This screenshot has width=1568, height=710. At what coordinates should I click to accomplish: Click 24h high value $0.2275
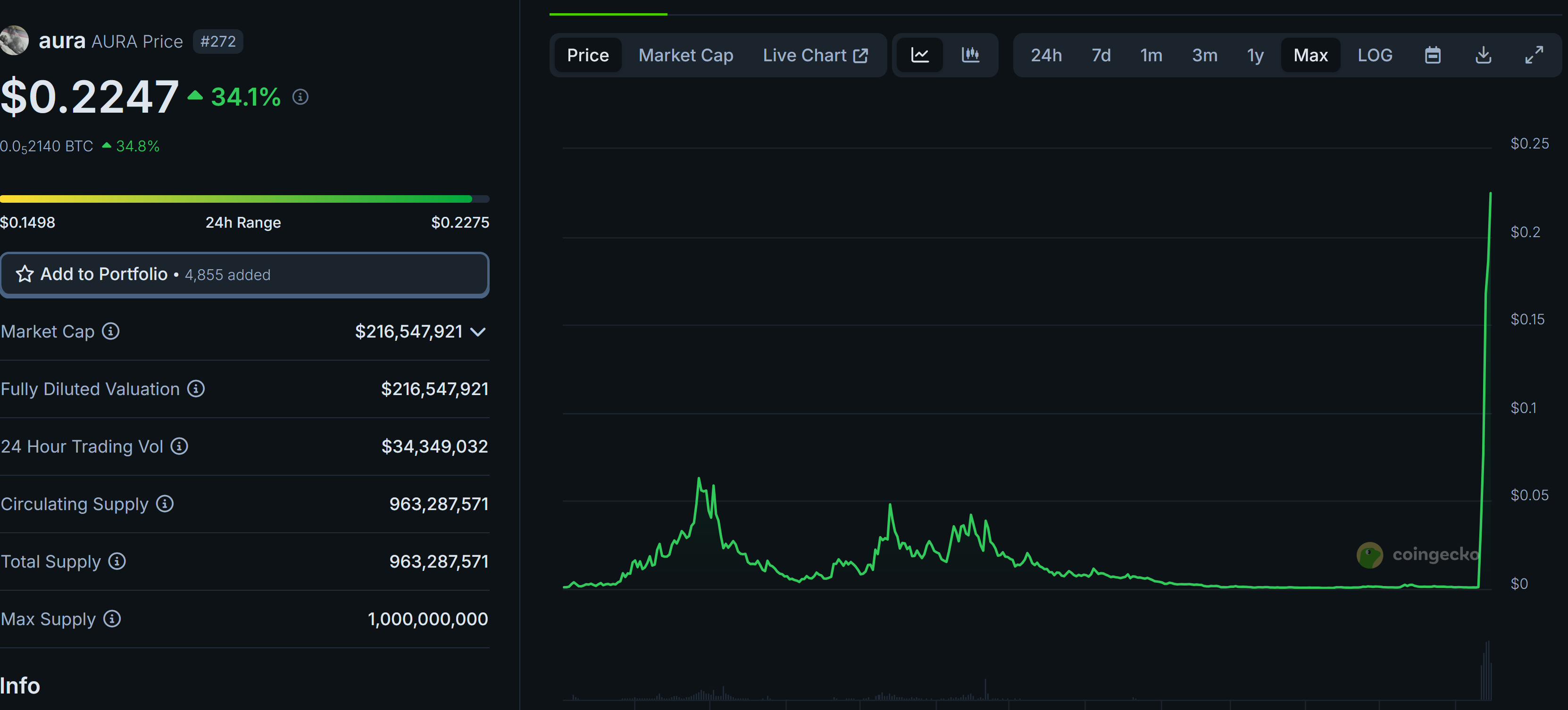coord(460,223)
